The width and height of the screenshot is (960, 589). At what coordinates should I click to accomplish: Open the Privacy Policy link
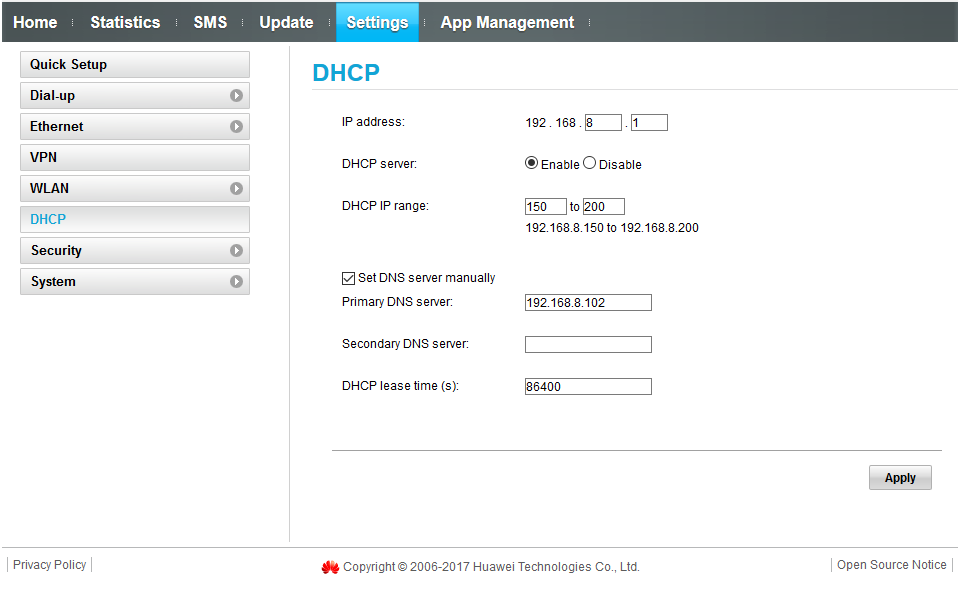[50, 565]
